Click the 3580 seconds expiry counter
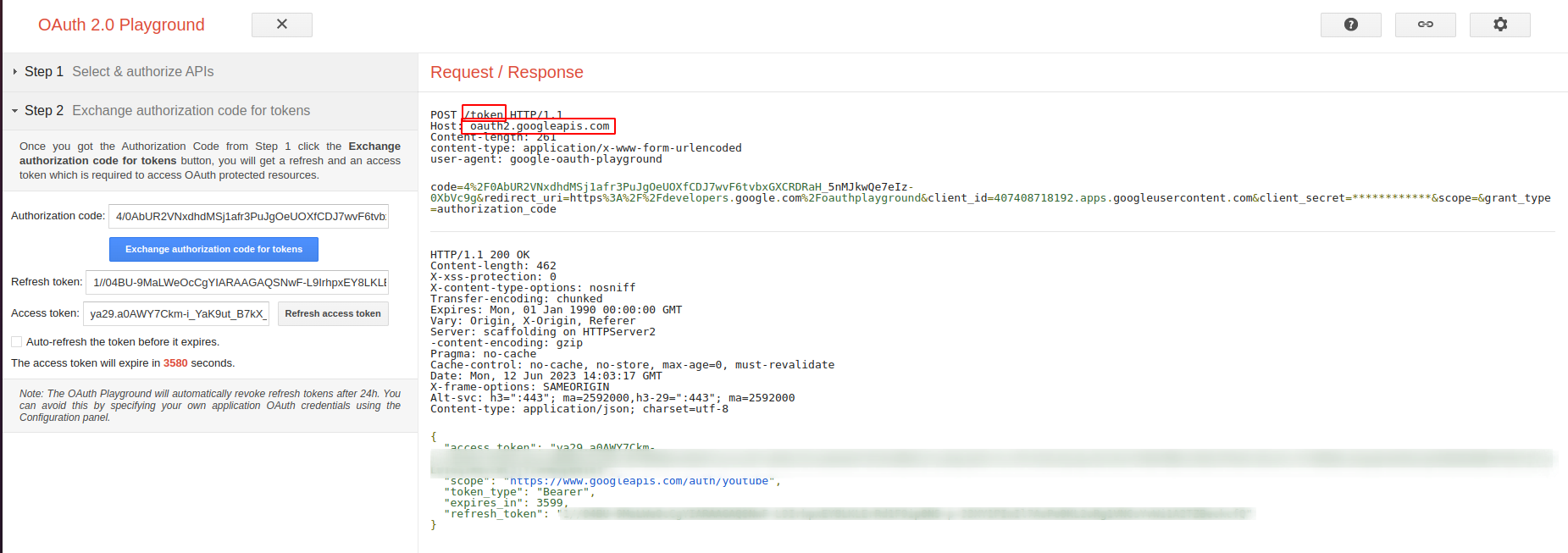1568x553 pixels. click(x=175, y=363)
